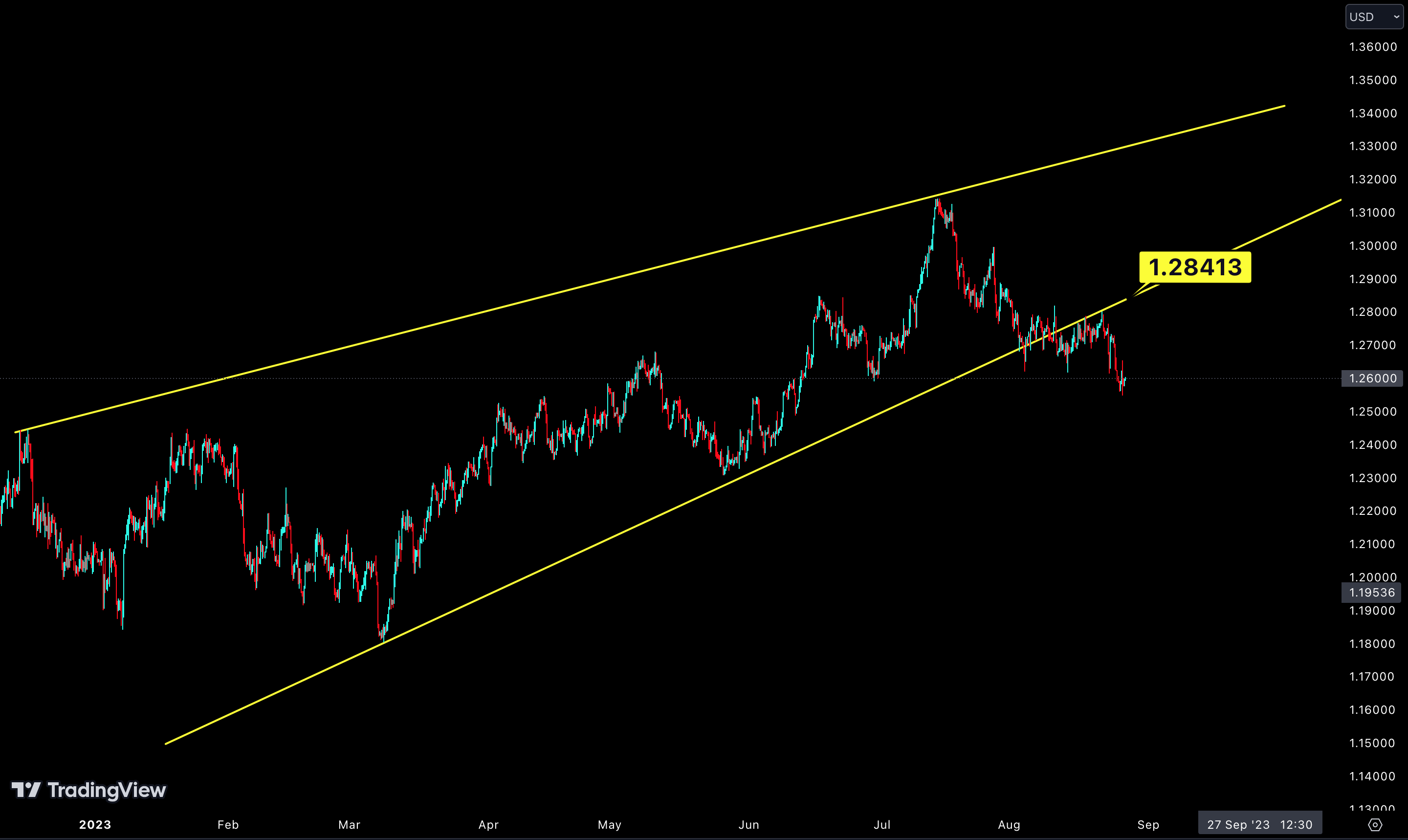Select the 1.28413 price callout label
The image size is (1408, 840).
pyautogui.click(x=1195, y=267)
